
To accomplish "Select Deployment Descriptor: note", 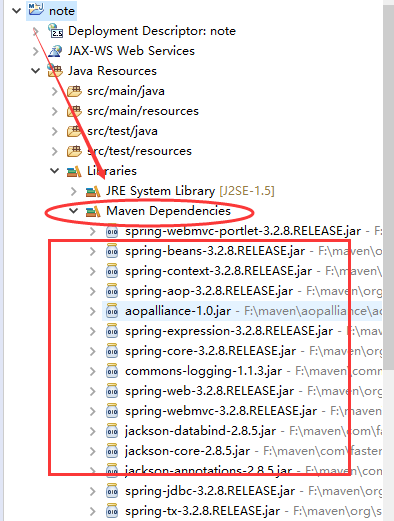I will pyautogui.click(x=152, y=31).
